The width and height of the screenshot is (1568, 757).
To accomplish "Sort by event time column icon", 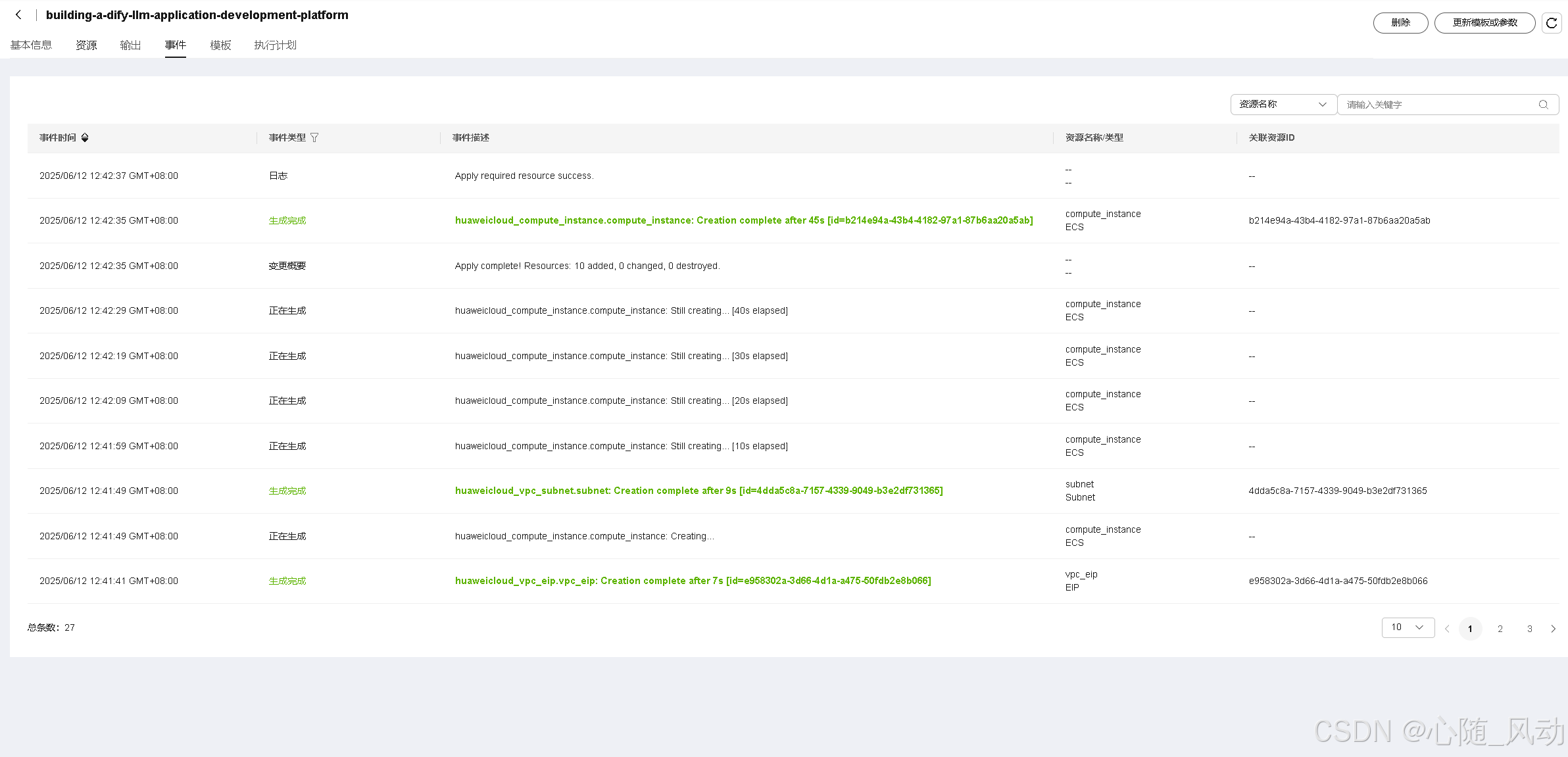I will [x=85, y=137].
